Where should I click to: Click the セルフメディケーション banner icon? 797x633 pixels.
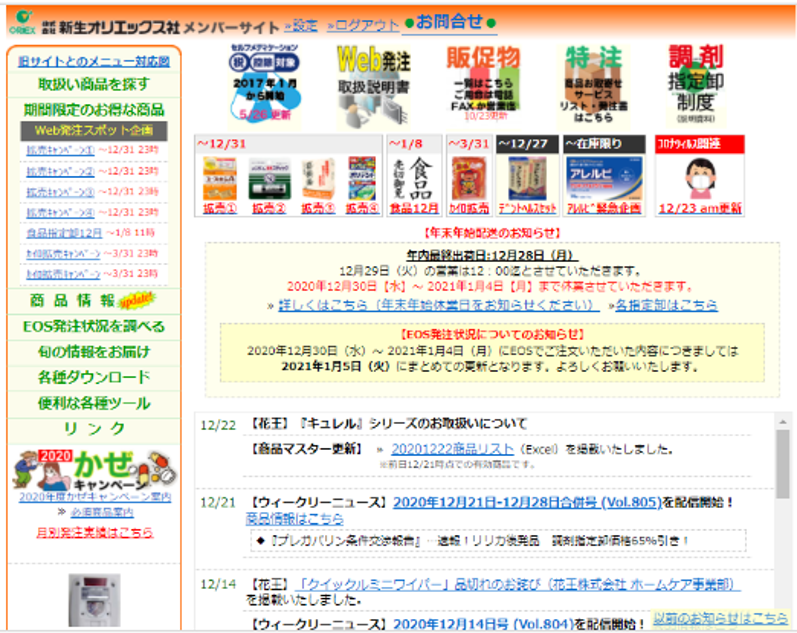264,84
